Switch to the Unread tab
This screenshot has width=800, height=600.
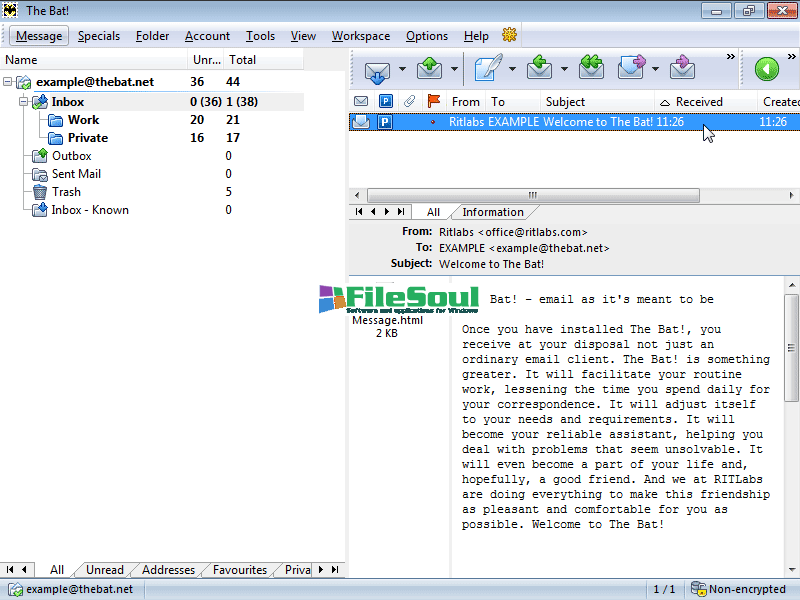pyautogui.click(x=105, y=570)
